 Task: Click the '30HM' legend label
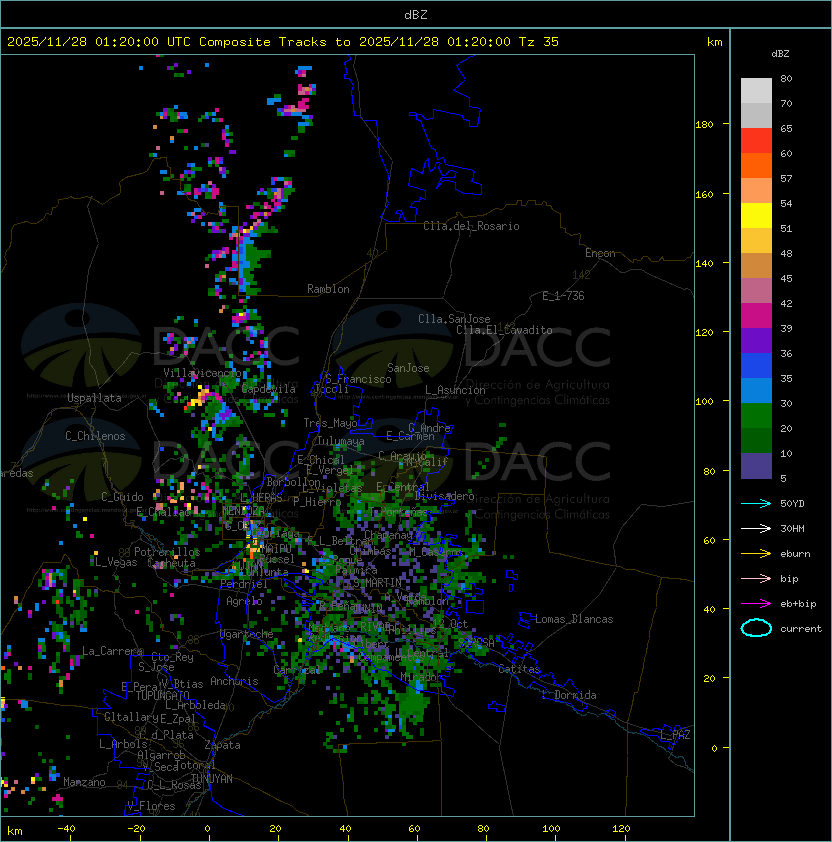pos(792,529)
